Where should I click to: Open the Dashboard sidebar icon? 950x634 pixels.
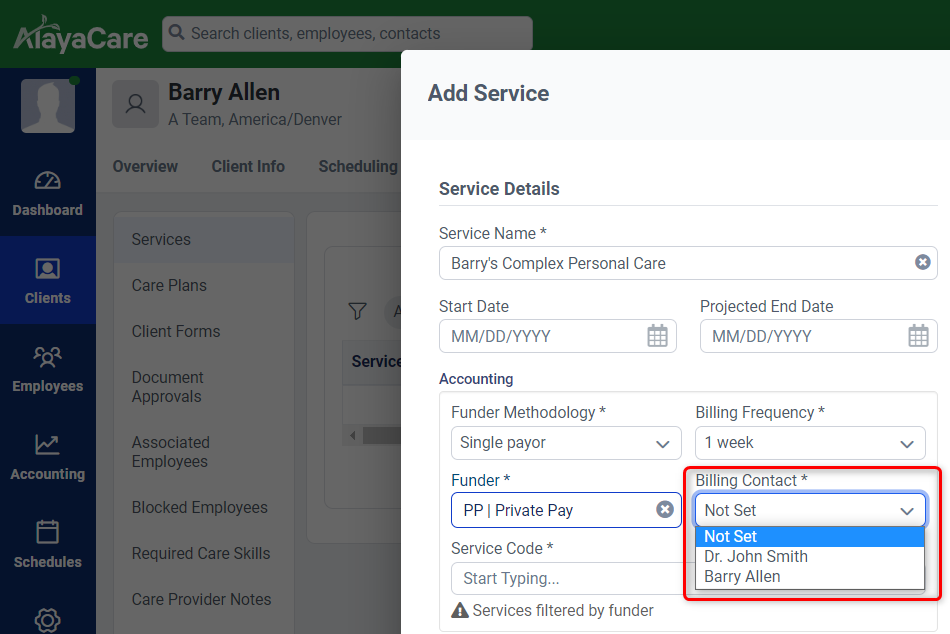click(47, 194)
